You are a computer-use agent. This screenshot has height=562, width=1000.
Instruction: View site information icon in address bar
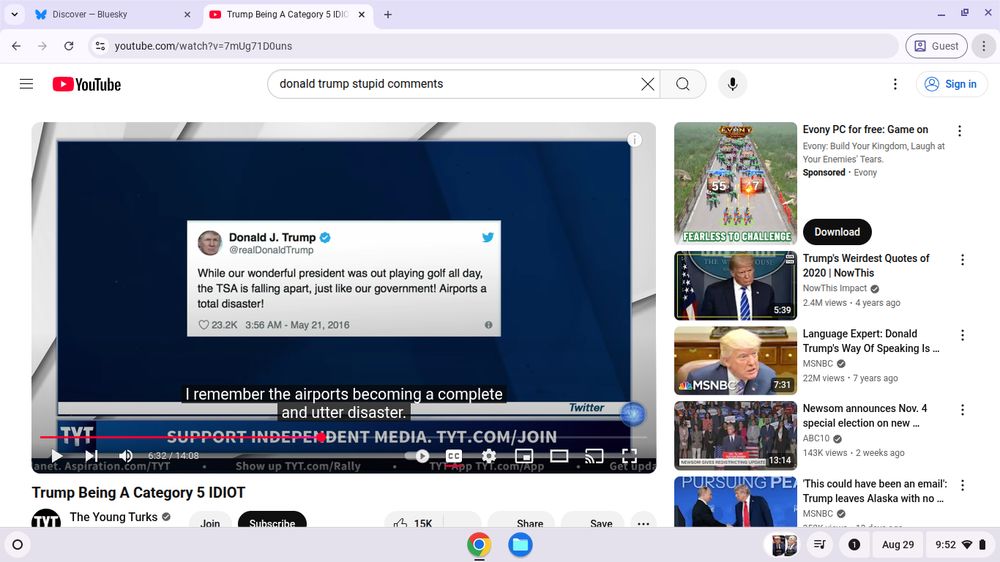pyautogui.click(x=100, y=46)
